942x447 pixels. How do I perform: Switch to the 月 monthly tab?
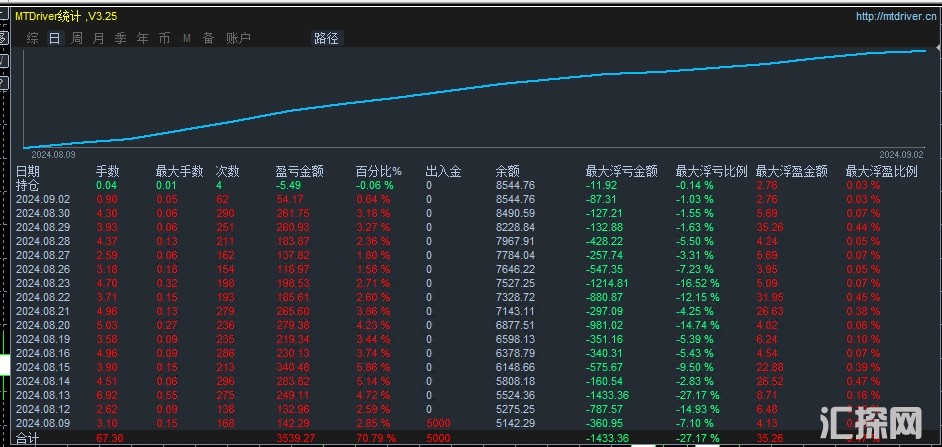pyautogui.click(x=98, y=39)
